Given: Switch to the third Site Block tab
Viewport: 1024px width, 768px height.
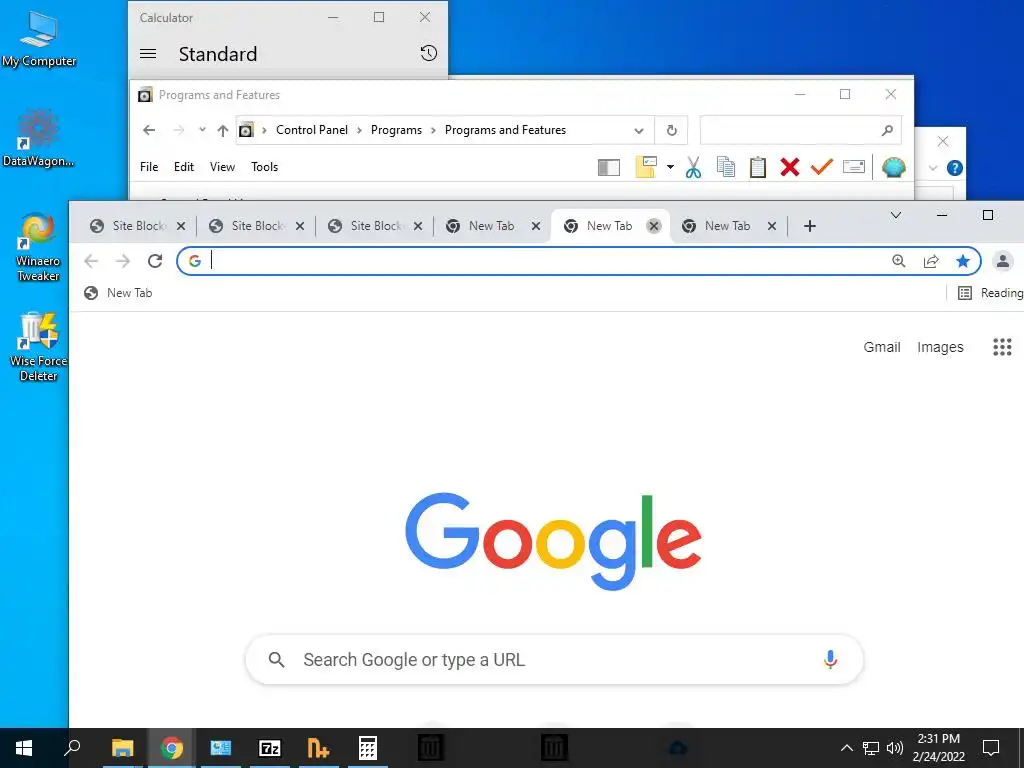Looking at the screenshot, I should coord(376,226).
